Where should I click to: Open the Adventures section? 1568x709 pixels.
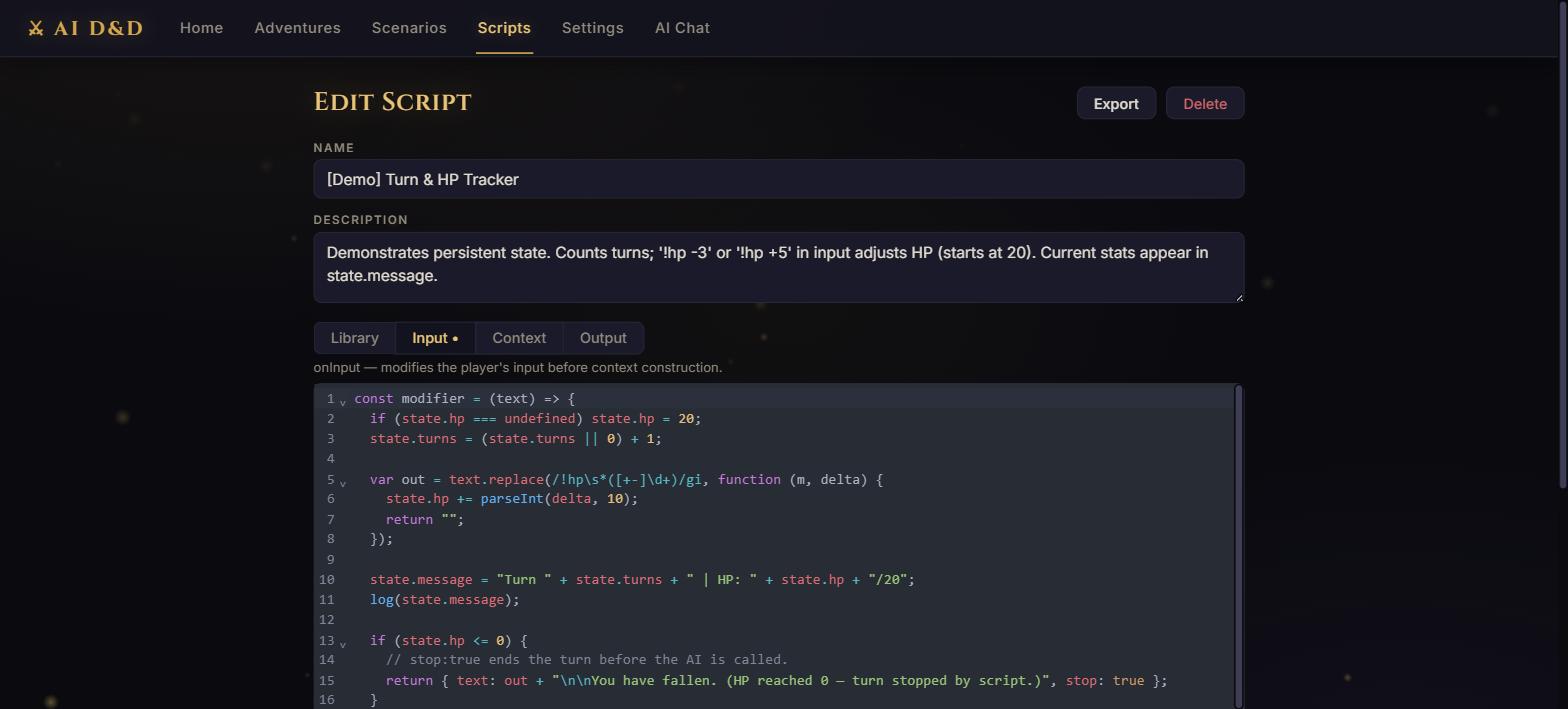(x=297, y=28)
